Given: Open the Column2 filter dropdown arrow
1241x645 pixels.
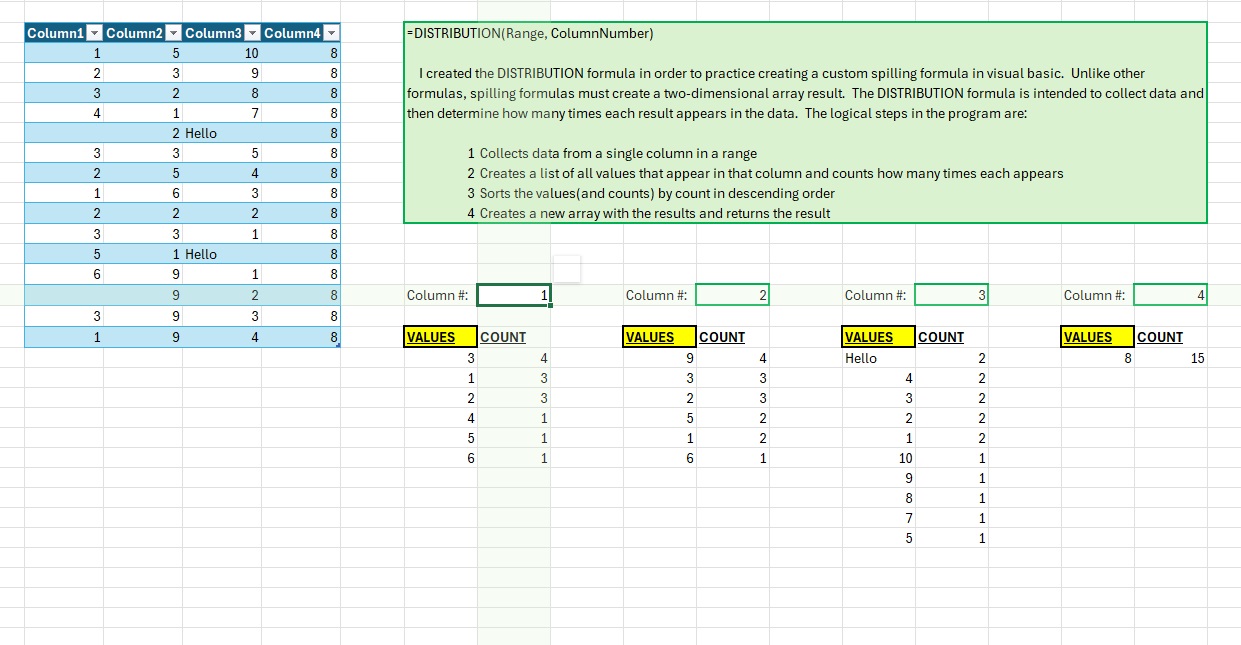Looking at the screenshot, I should click(173, 34).
